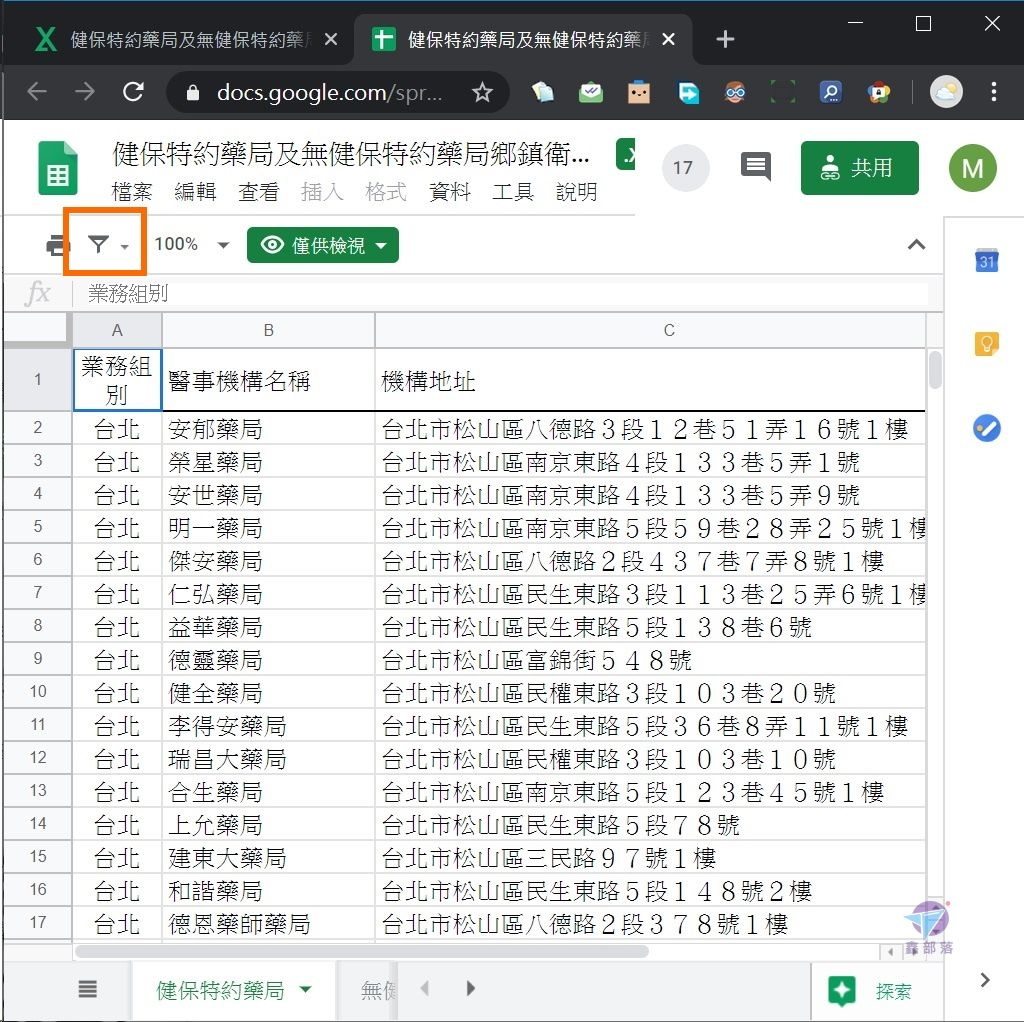Click the Chrome profile avatar
The image size is (1024, 1022).
click(946, 91)
